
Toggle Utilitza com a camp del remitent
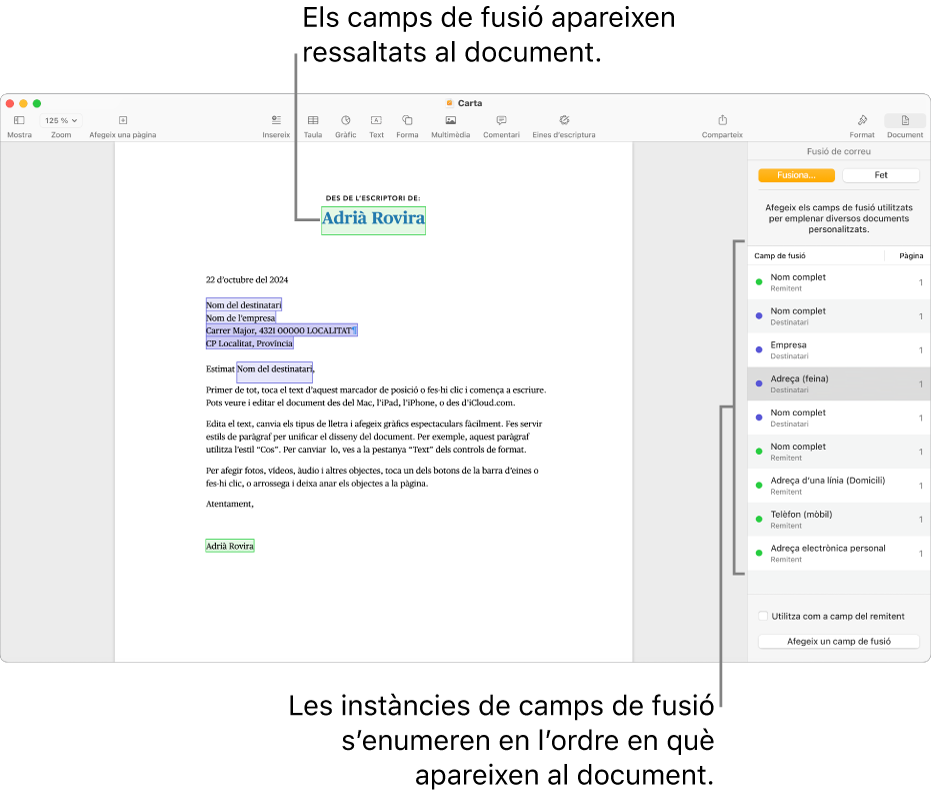(x=763, y=616)
